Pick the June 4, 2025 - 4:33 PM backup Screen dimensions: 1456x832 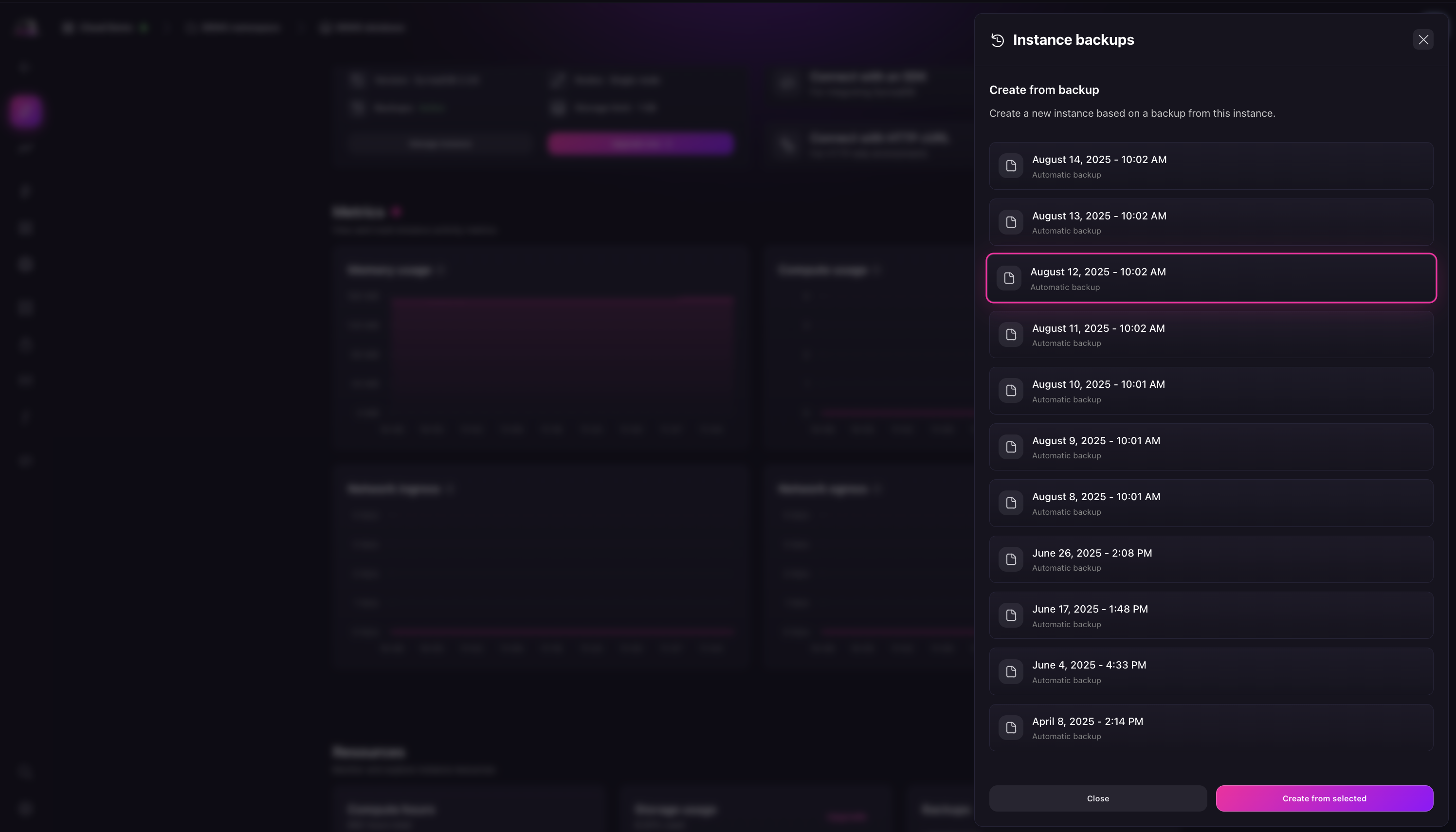1211,672
